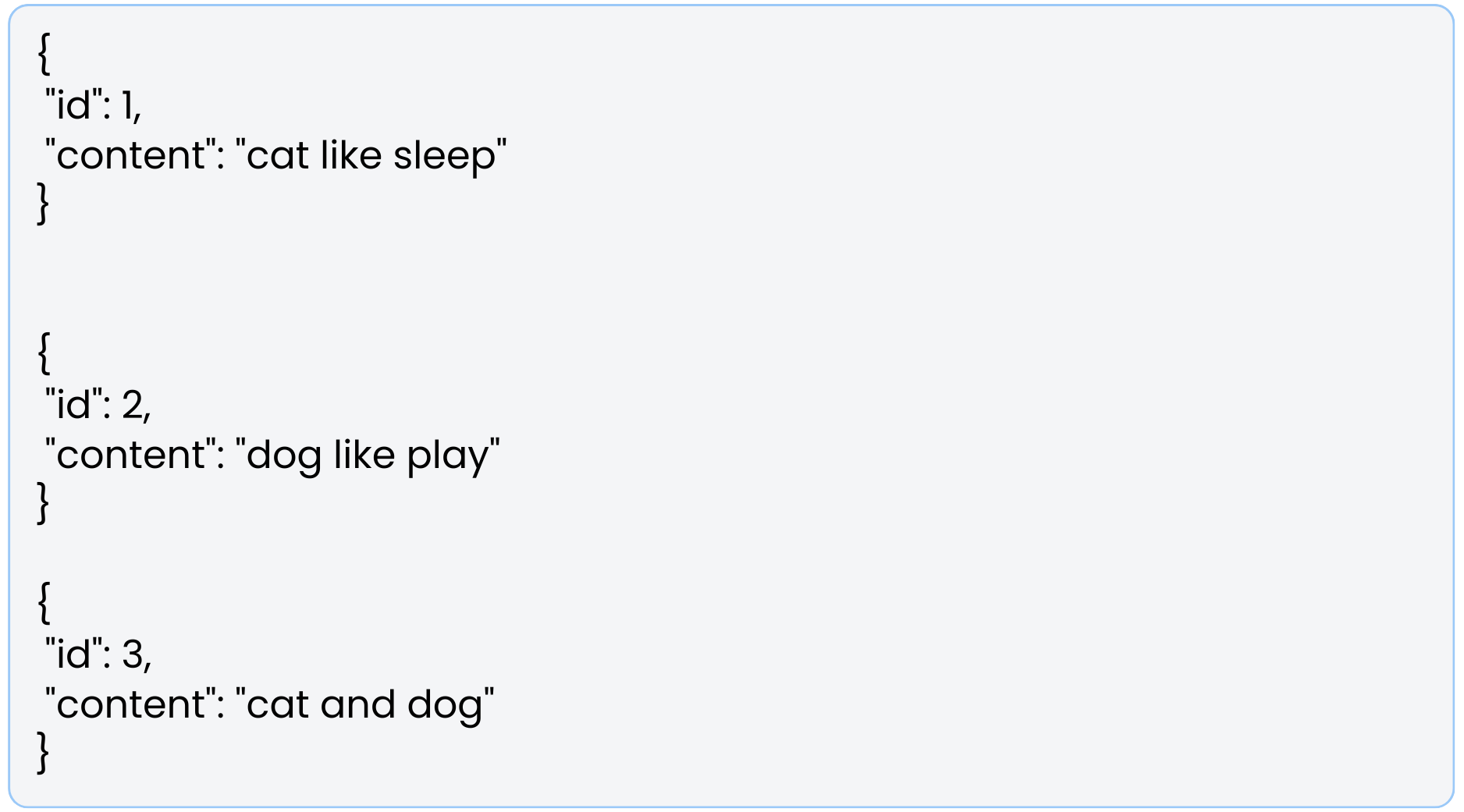Click the "content" key of the second object
Viewport: 1464px width, 812px height.
130,454
